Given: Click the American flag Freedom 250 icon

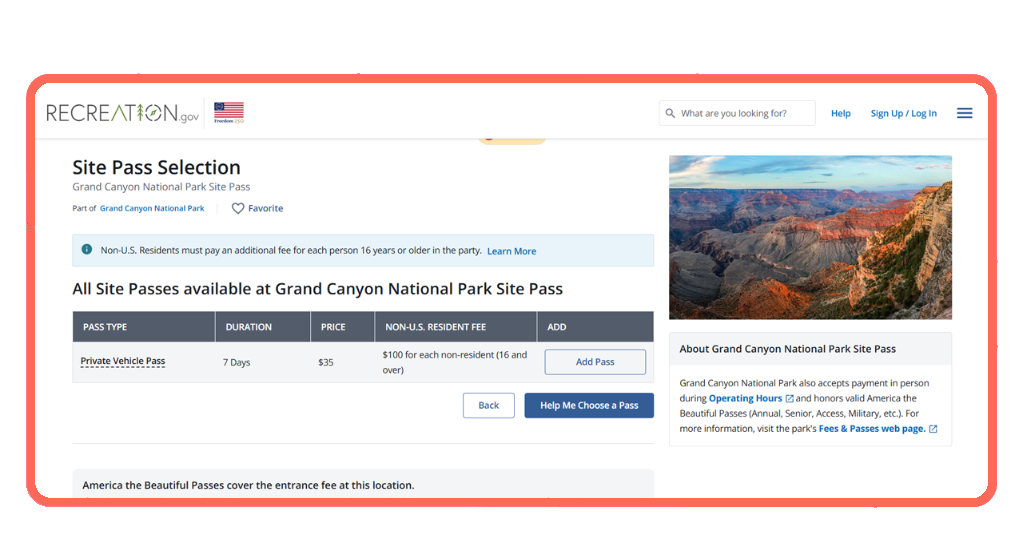Looking at the screenshot, I should [x=229, y=112].
